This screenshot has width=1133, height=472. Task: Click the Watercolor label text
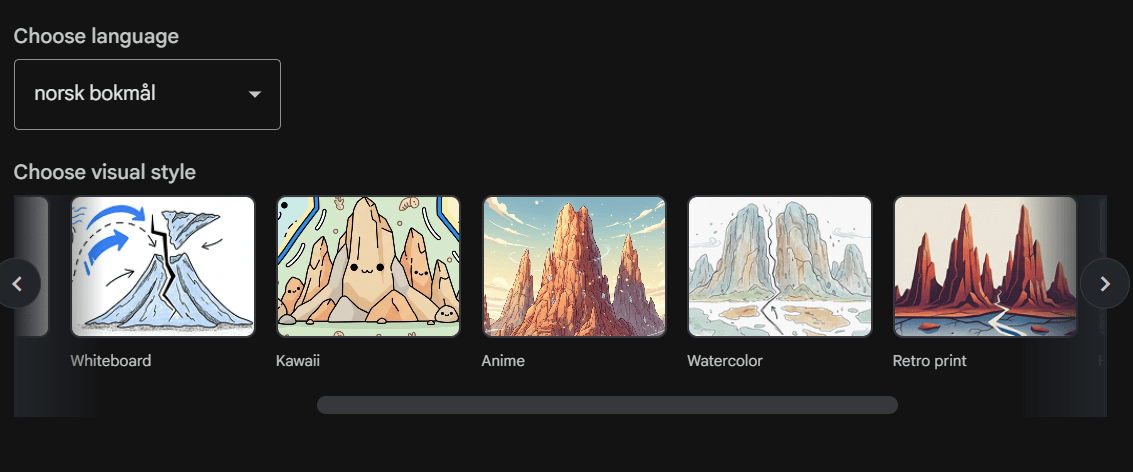tap(725, 361)
